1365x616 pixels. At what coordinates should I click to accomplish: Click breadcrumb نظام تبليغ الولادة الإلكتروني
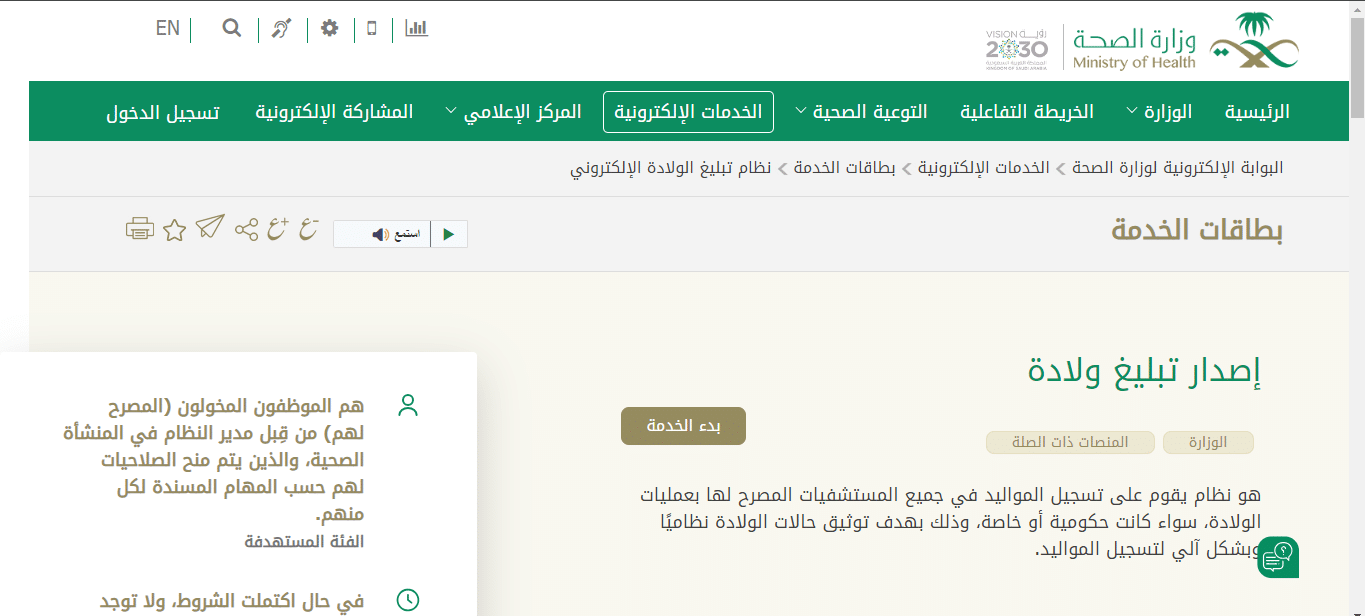[670, 167]
